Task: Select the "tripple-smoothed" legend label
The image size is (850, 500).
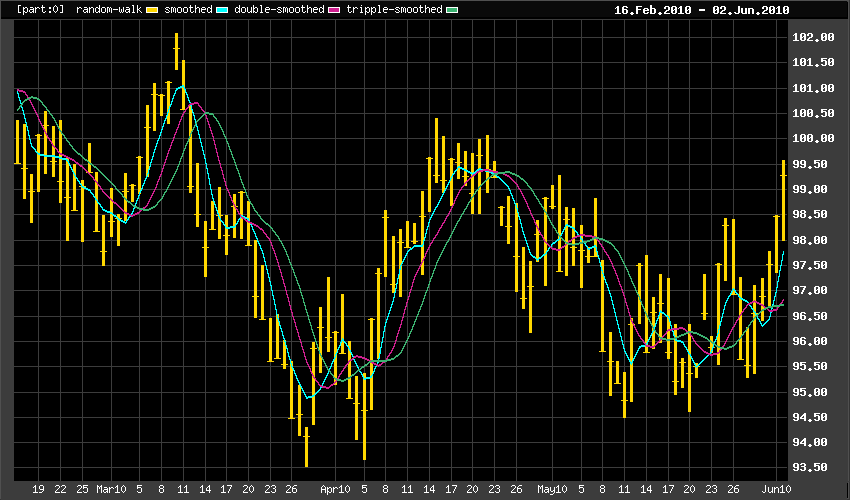Action: click(394, 10)
